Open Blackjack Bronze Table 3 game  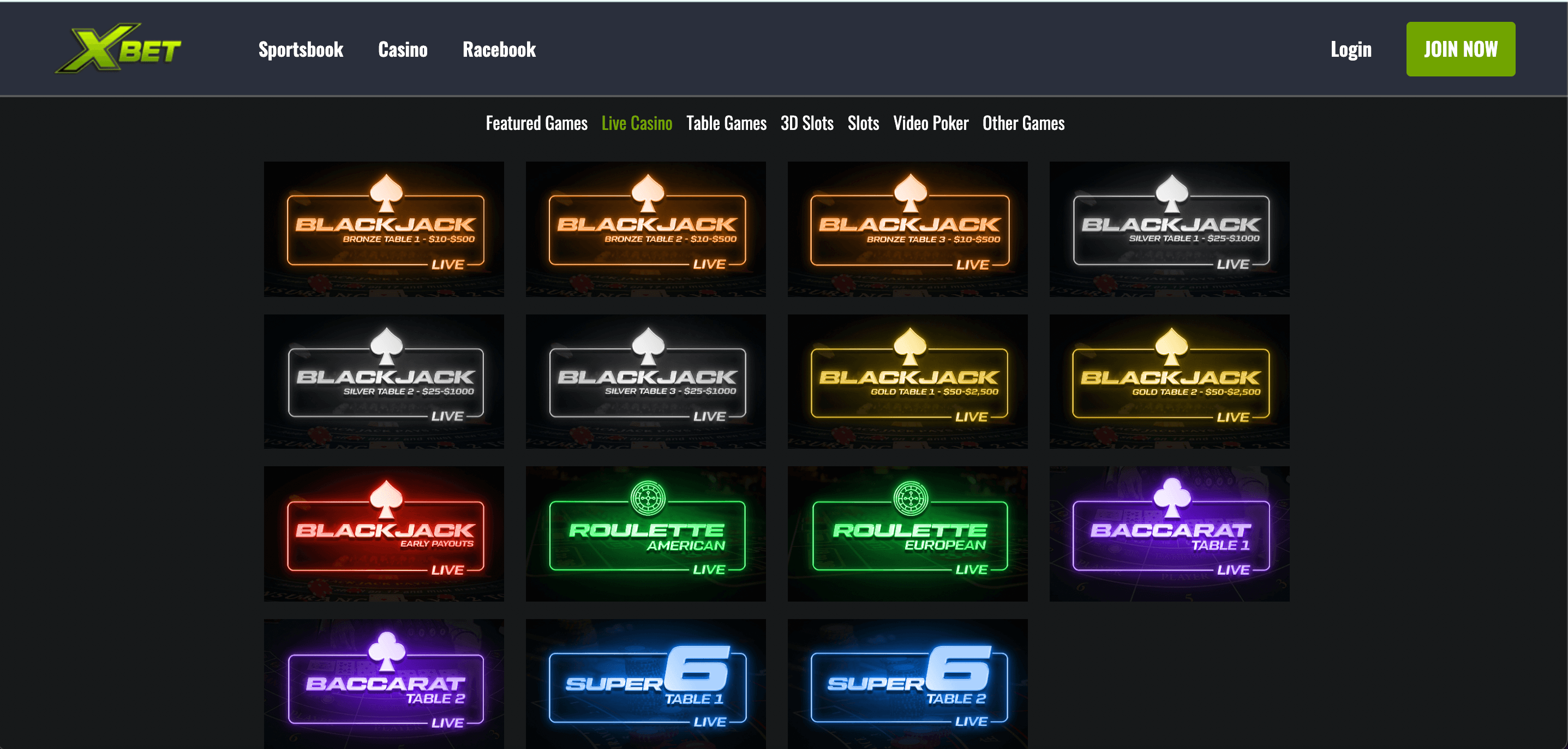pos(907,229)
